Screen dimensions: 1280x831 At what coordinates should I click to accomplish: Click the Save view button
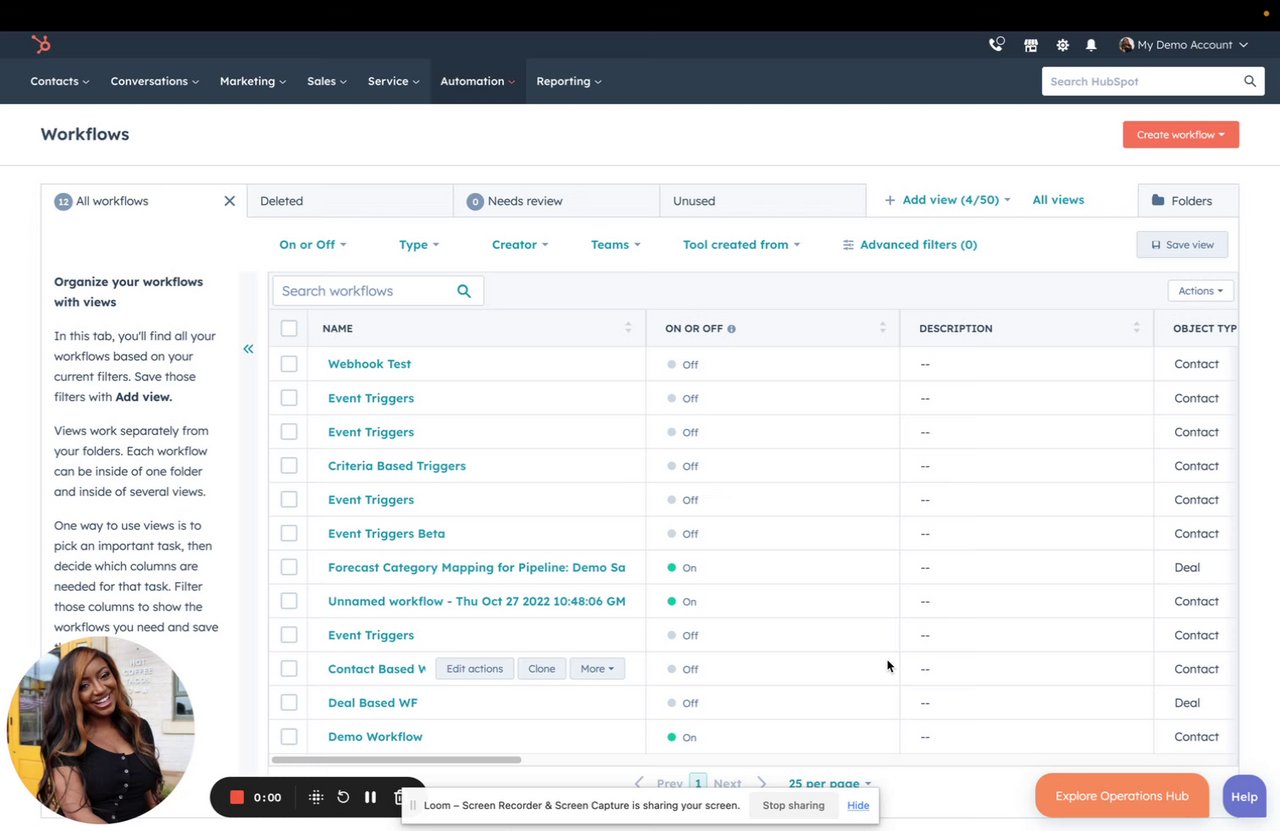(1182, 245)
